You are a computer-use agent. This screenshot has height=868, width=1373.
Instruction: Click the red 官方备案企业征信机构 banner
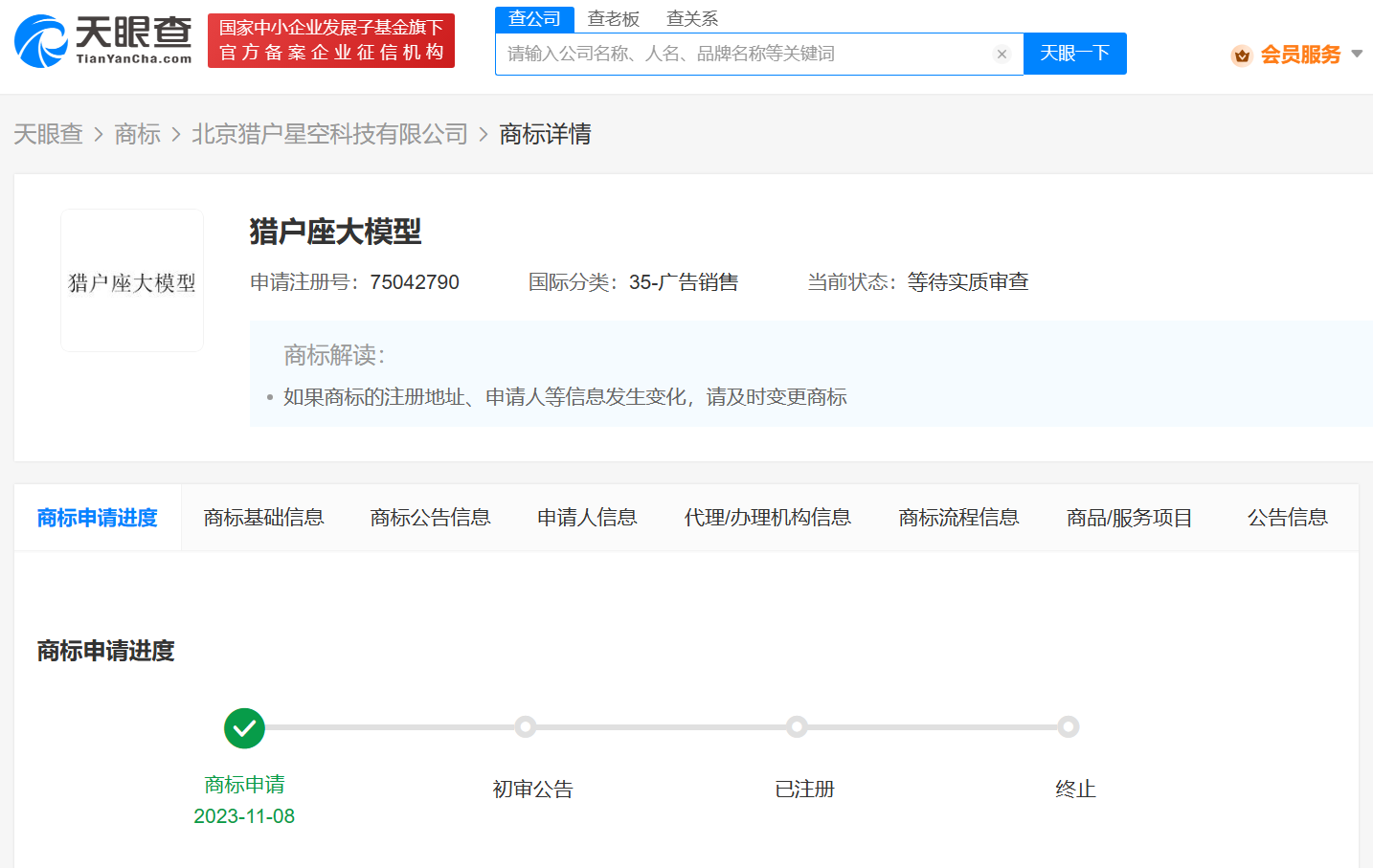331,40
